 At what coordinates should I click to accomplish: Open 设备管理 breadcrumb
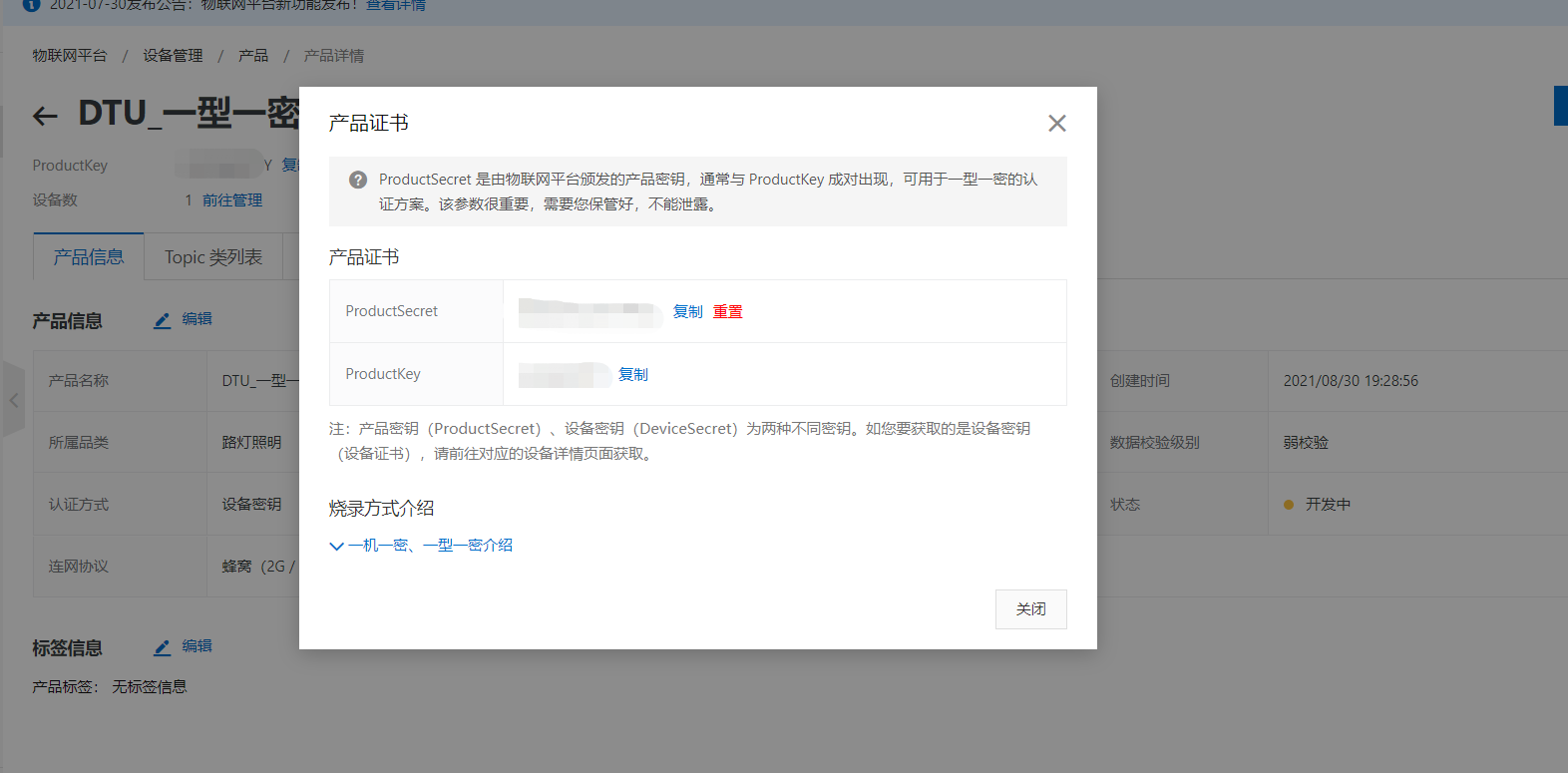point(173,56)
